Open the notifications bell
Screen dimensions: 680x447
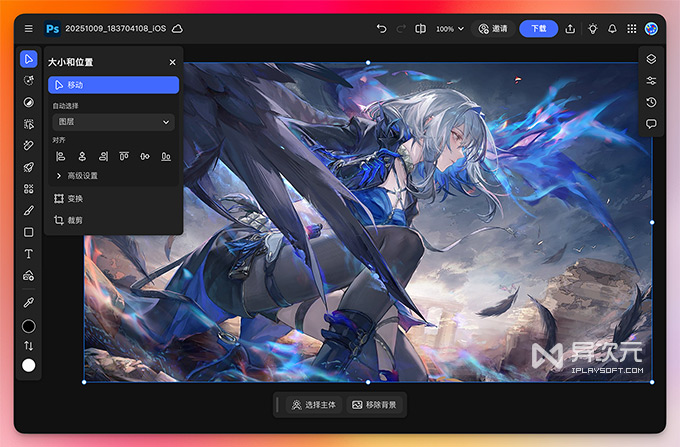click(x=612, y=29)
